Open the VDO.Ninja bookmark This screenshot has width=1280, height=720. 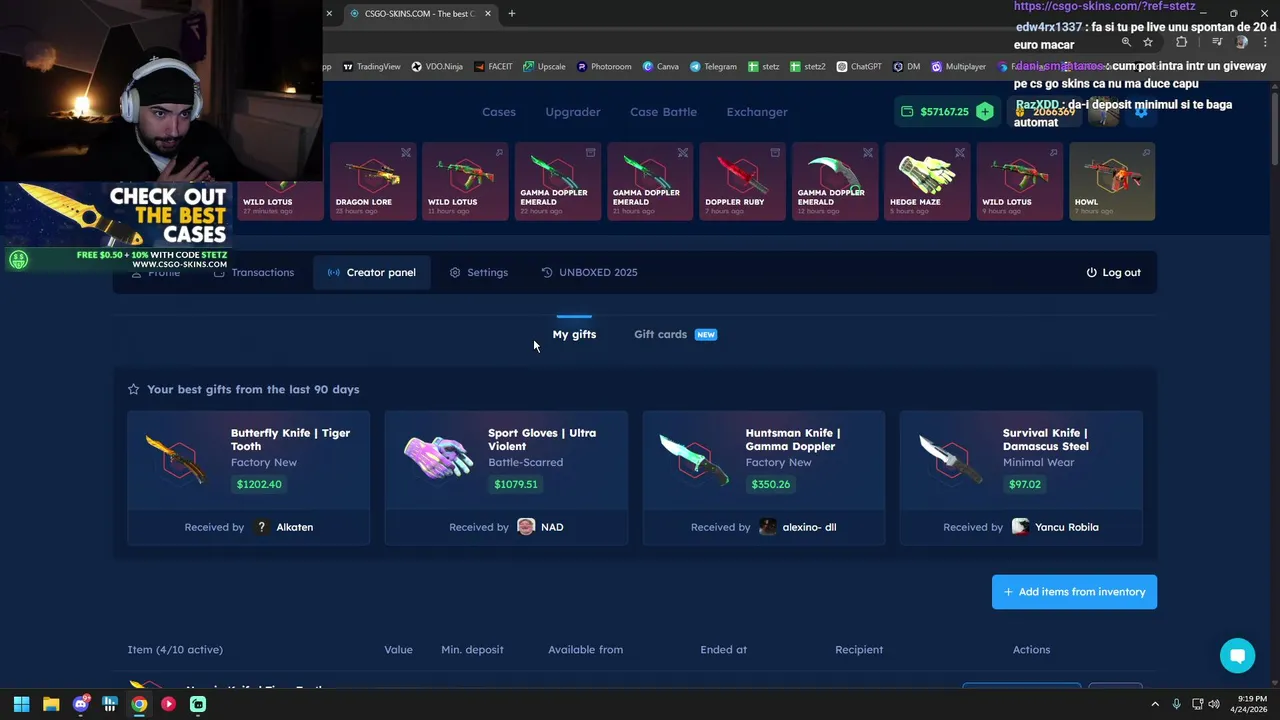click(437, 67)
